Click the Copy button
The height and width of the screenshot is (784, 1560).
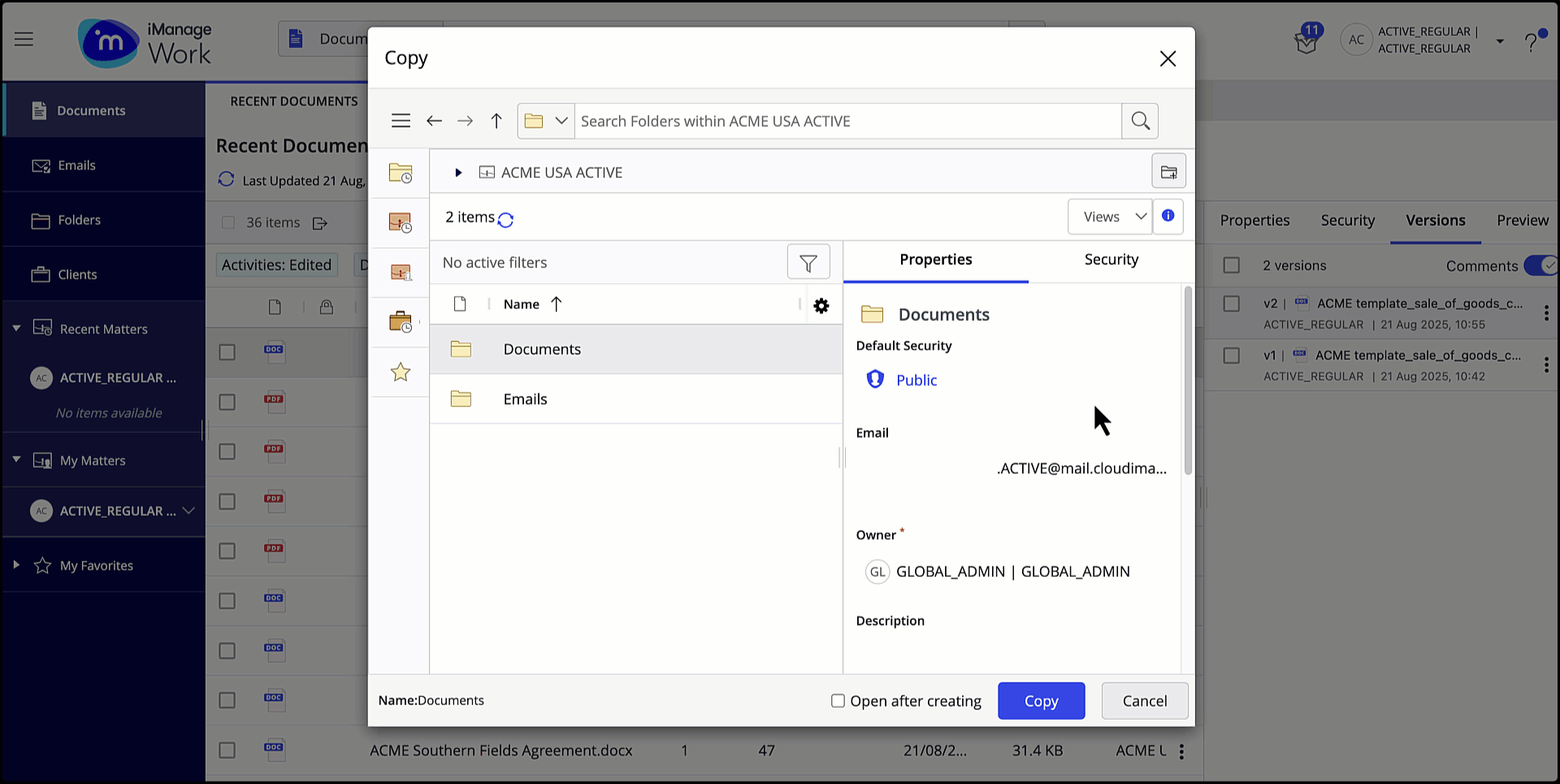tap(1041, 700)
